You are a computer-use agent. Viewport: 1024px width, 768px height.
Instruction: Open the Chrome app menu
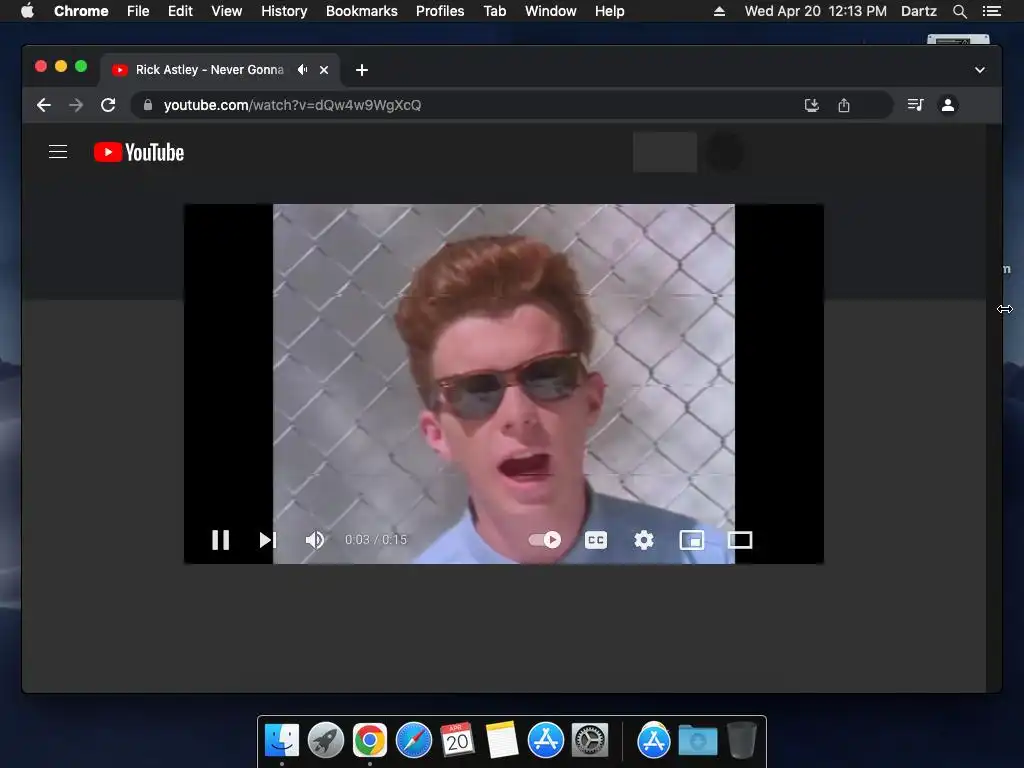[x=81, y=11]
